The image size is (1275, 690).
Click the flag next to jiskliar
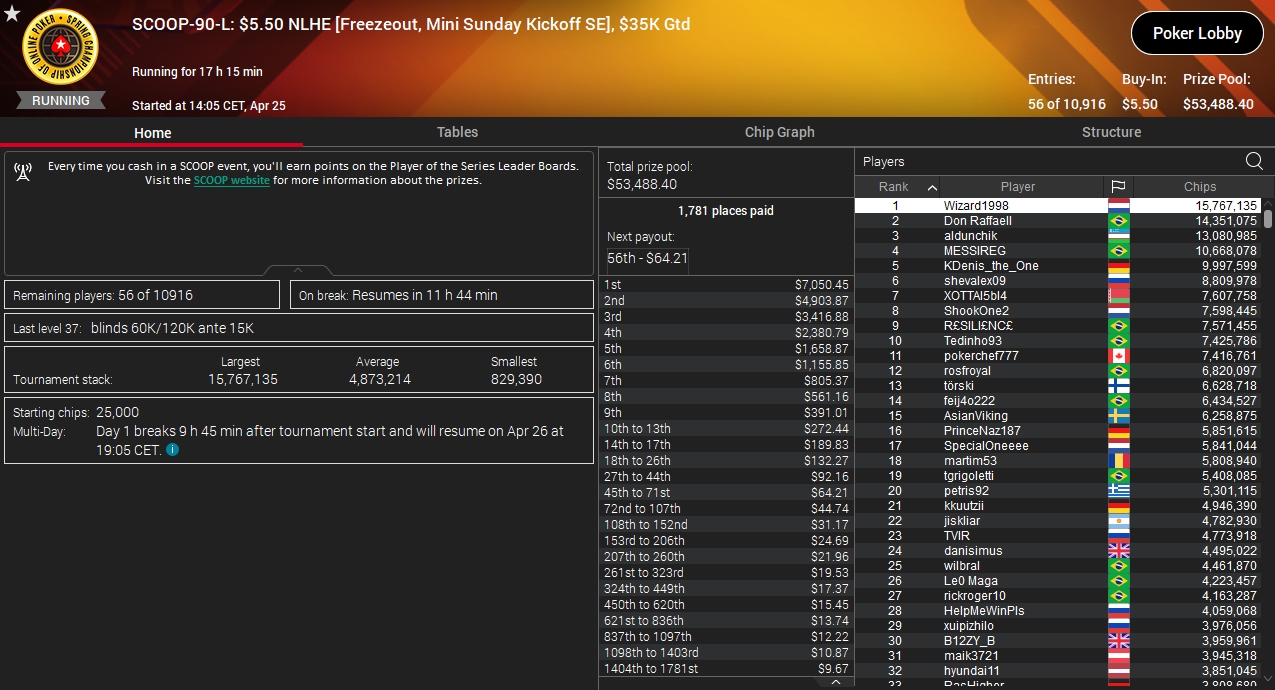point(1118,521)
